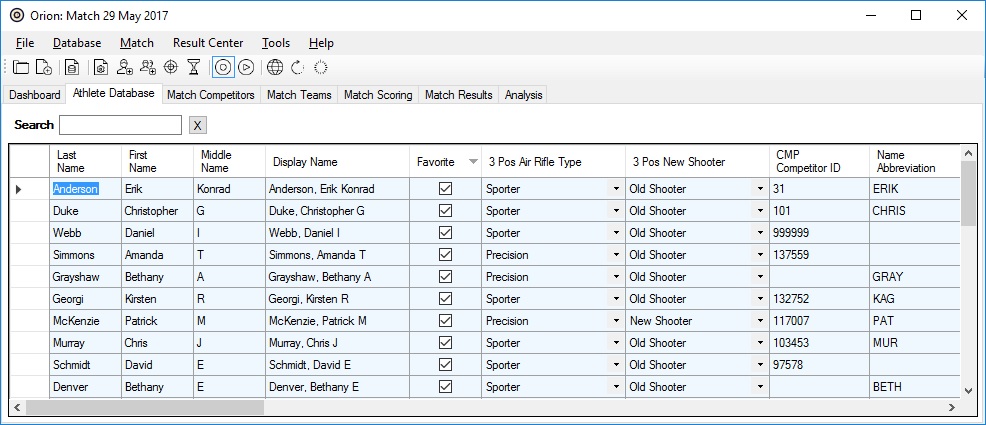Open Air Rifle Type dropdown for McKenzie
Image resolution: width=986 pixels, height=425 pixels.
click(616, 321)
